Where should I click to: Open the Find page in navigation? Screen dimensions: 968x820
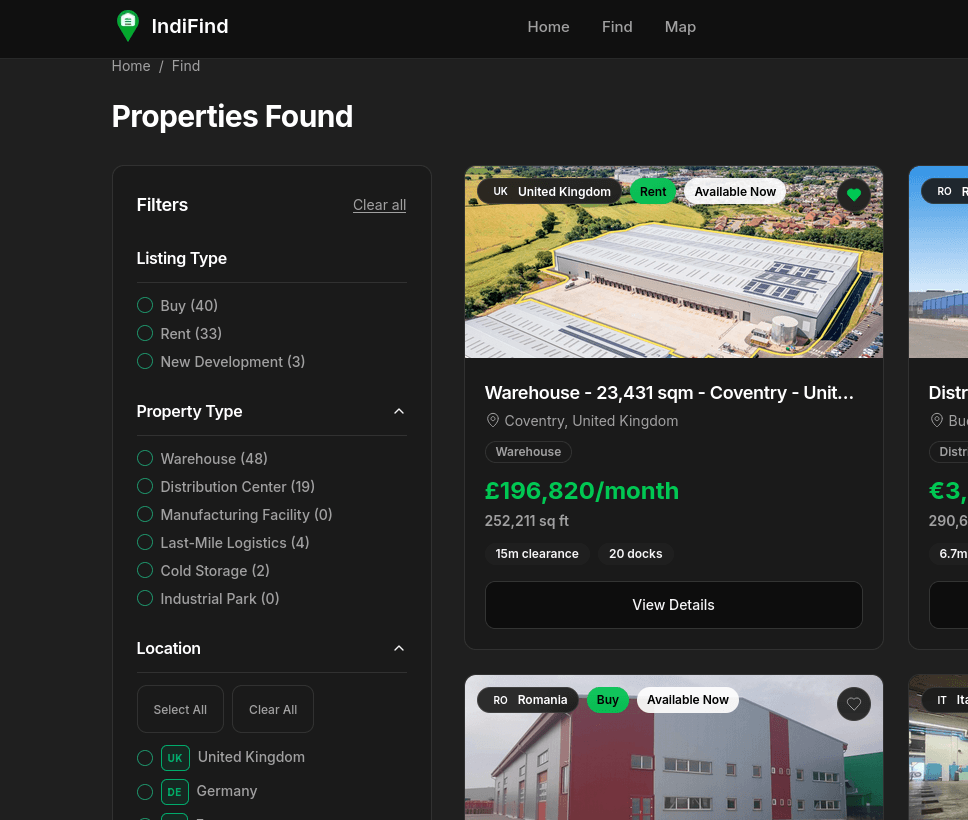tap(617, 27)
